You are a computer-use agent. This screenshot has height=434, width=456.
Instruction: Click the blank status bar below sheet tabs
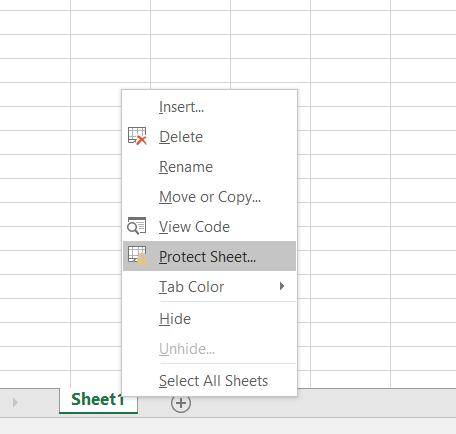(x=228, y=426)
